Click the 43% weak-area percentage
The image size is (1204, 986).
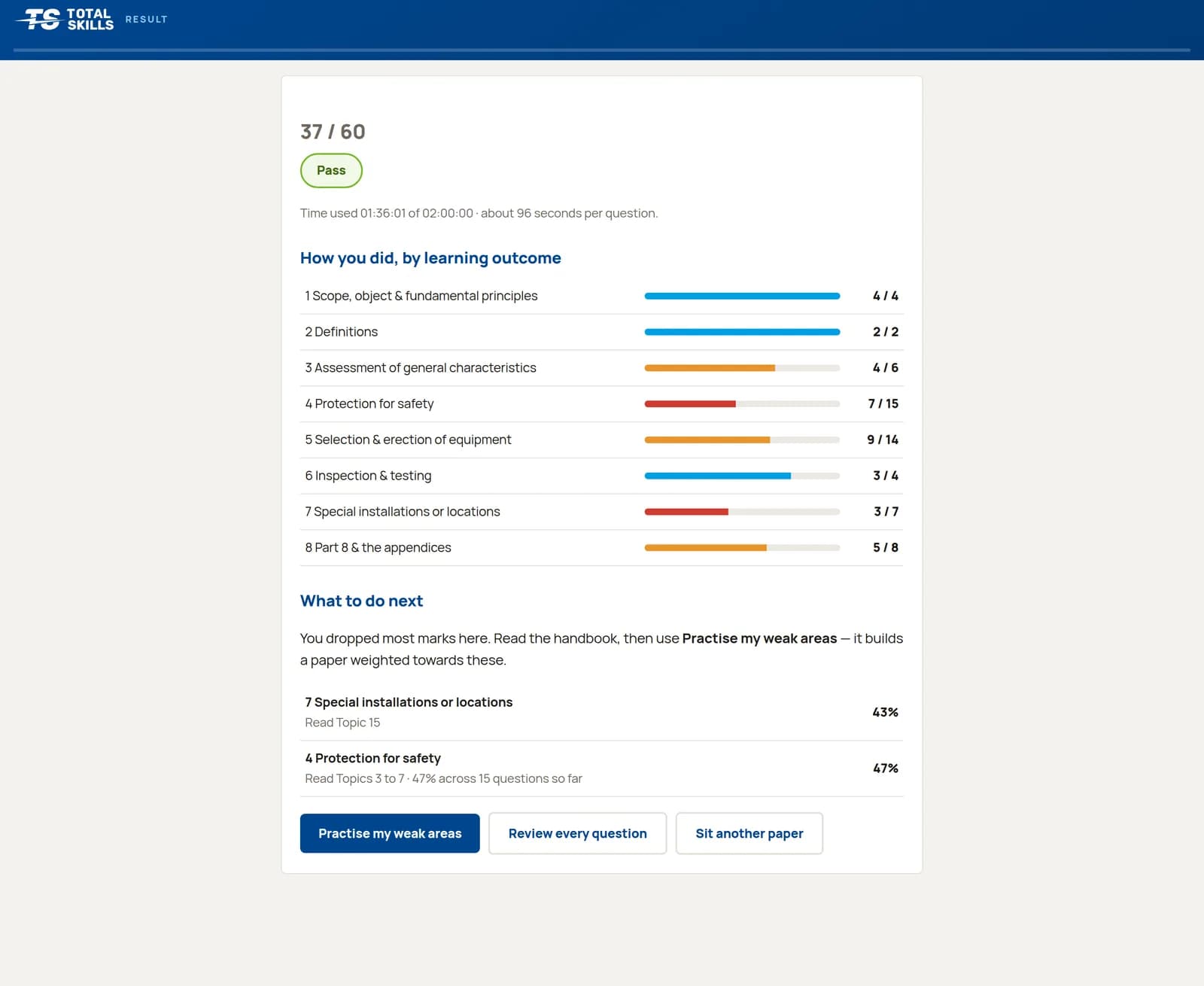tap(885, 712)
